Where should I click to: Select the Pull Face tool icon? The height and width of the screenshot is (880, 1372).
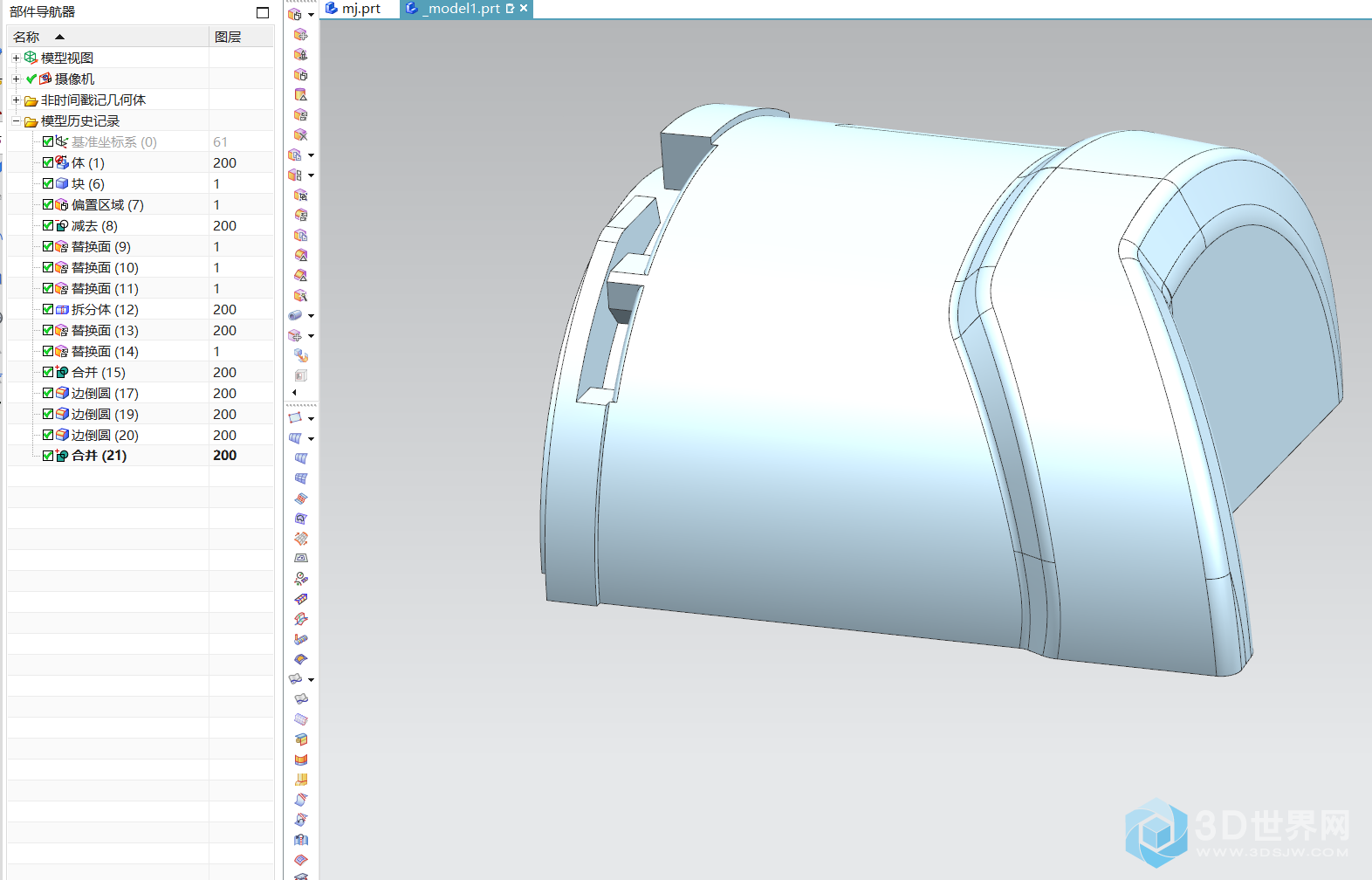coord(300,54)
